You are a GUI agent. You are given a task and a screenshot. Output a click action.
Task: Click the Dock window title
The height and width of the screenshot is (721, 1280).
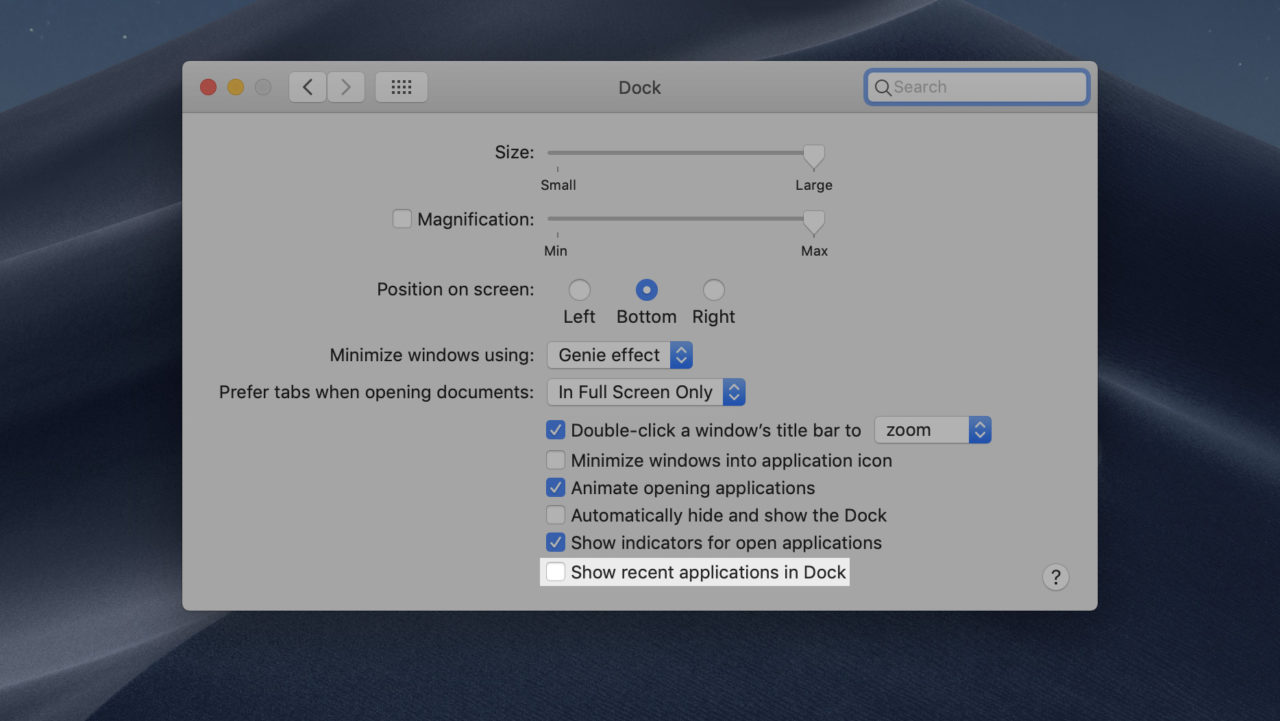pyautogui.click(x=640, y=87)
